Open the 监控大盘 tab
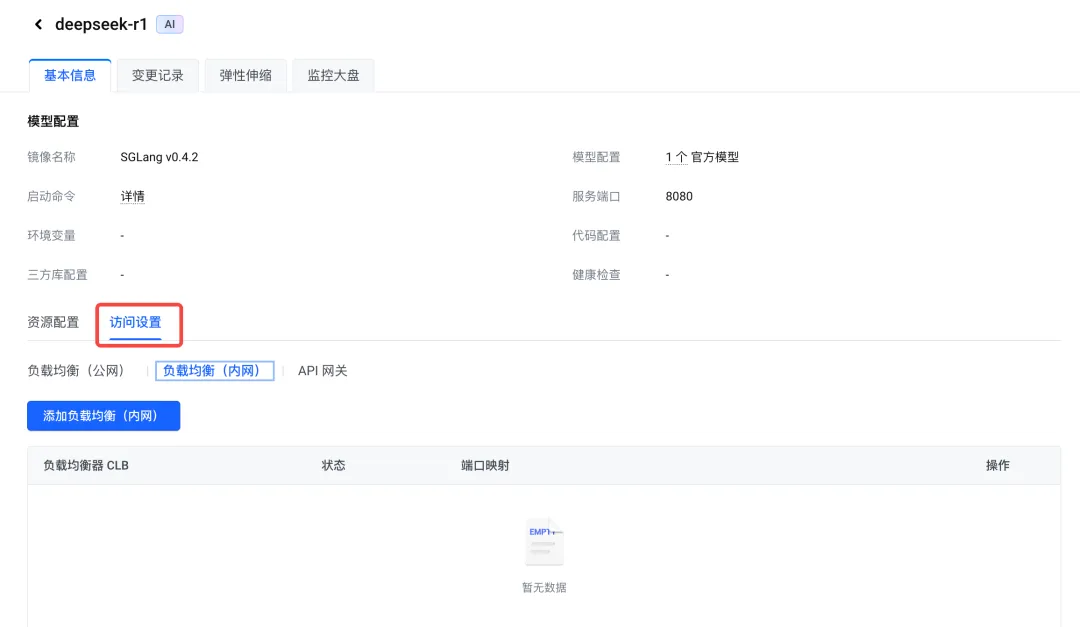This screenshot has width=1080, height=627. 333,76
